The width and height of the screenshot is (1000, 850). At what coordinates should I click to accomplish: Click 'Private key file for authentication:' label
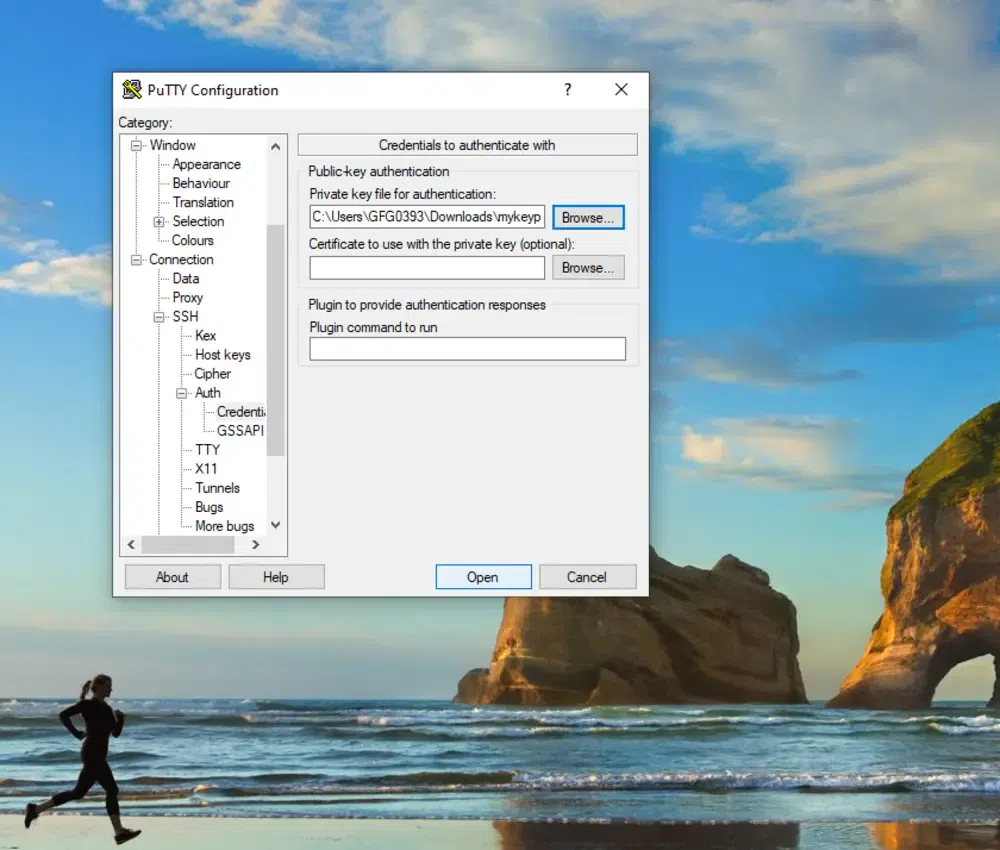point(402,194)
